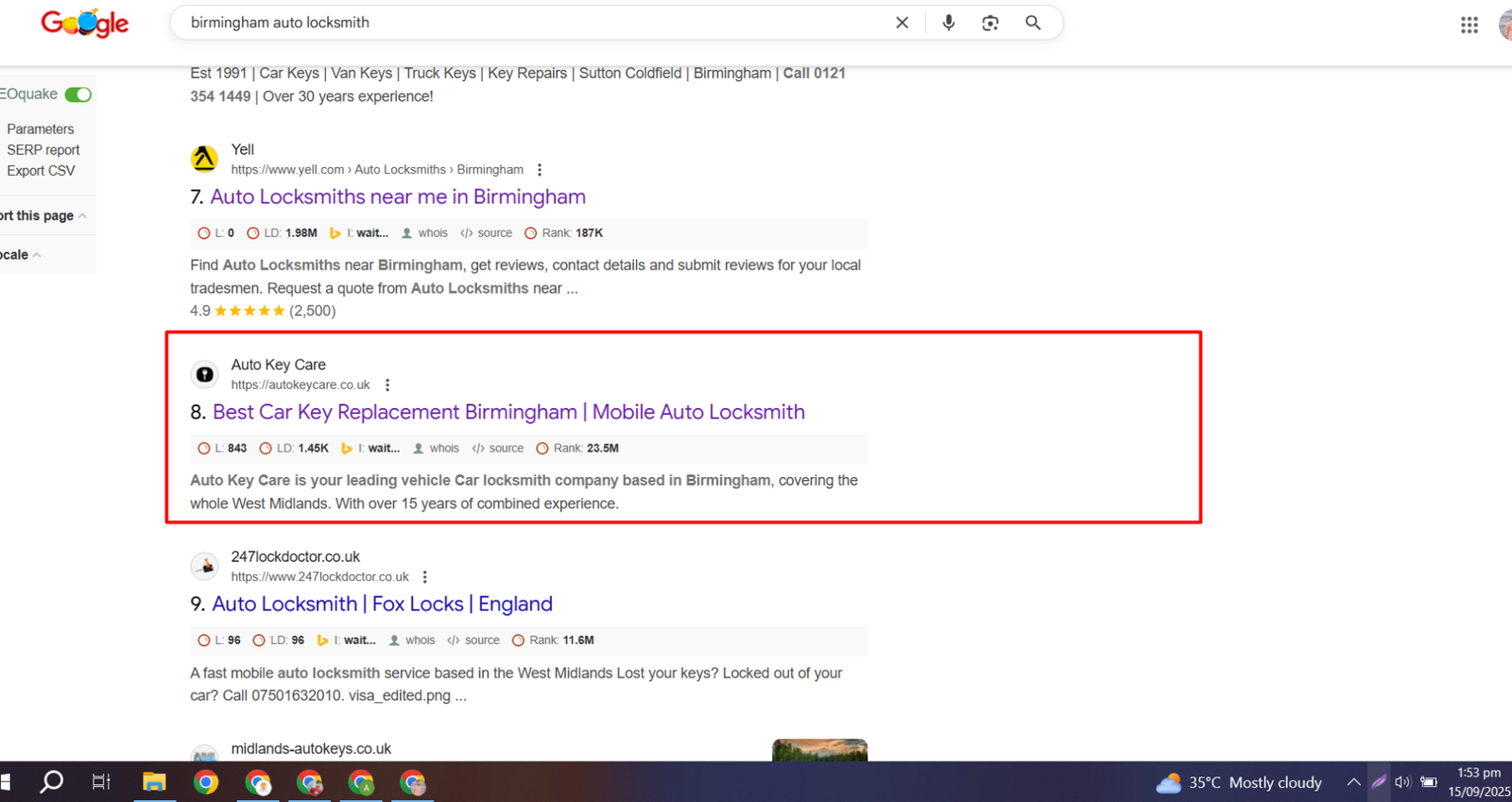Click into the Google search input field

[x=529, y=23]
